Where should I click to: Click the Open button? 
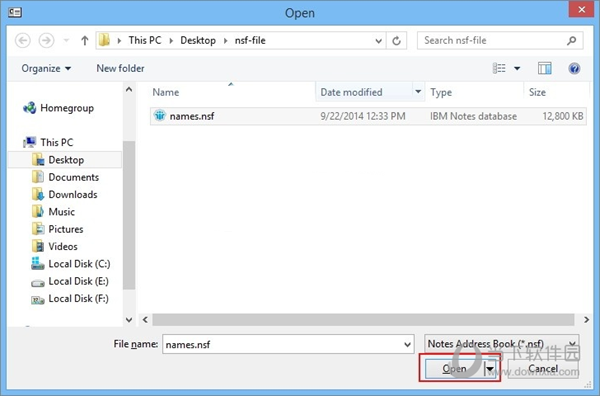[x=454, y=369]
